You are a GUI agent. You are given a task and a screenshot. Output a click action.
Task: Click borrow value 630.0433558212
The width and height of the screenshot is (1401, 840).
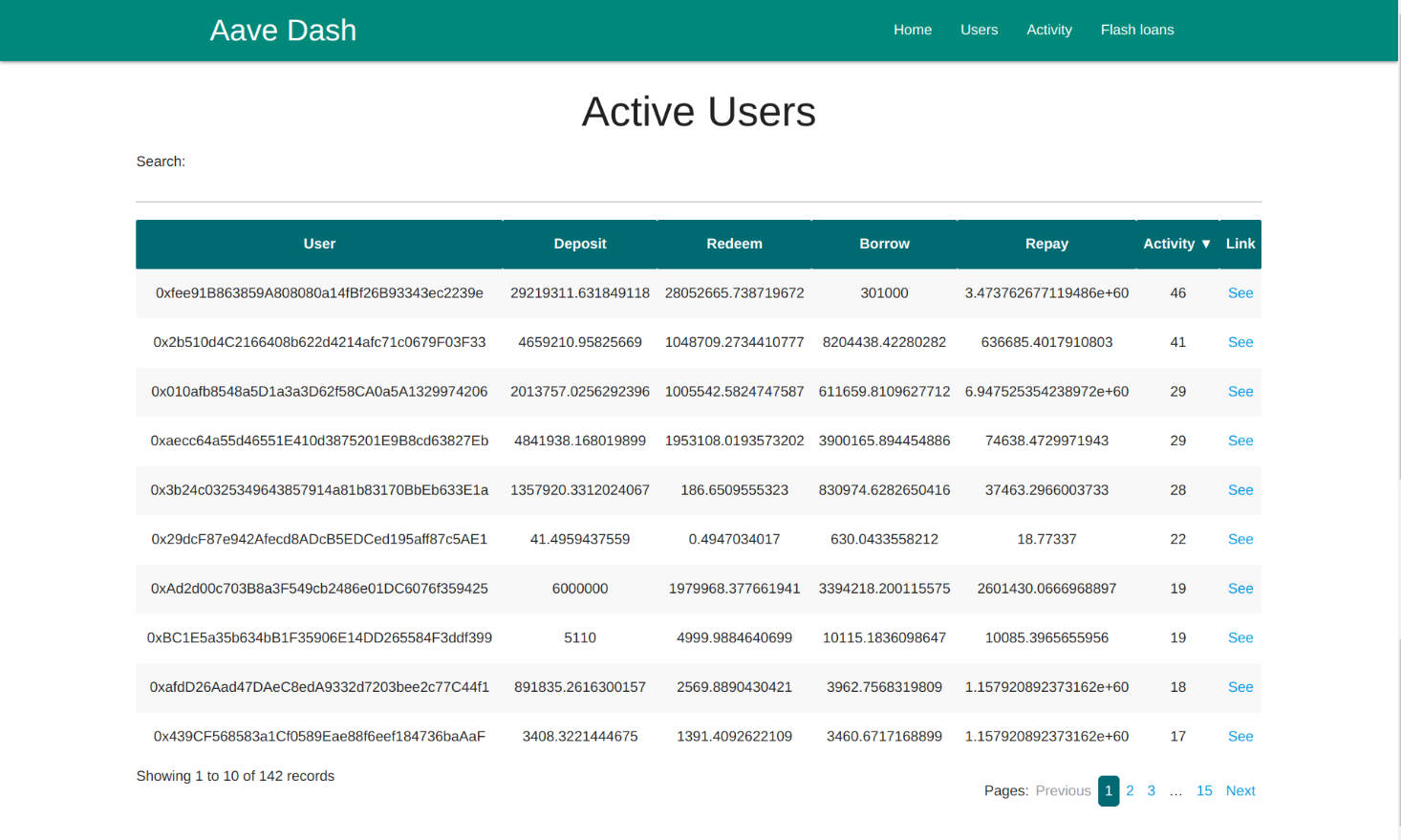(x=884, y=539)
